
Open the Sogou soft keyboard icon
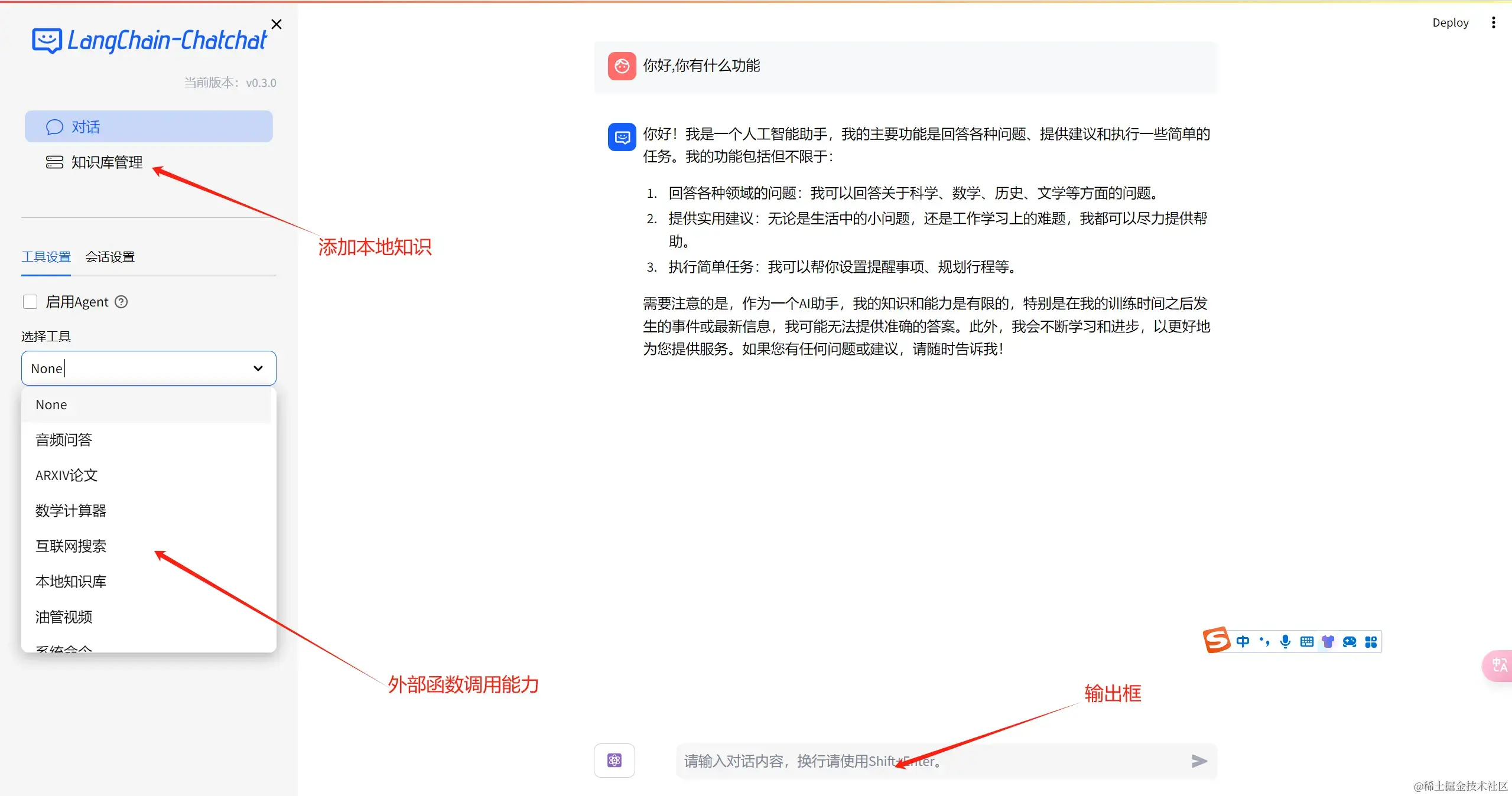[1307, 641]
